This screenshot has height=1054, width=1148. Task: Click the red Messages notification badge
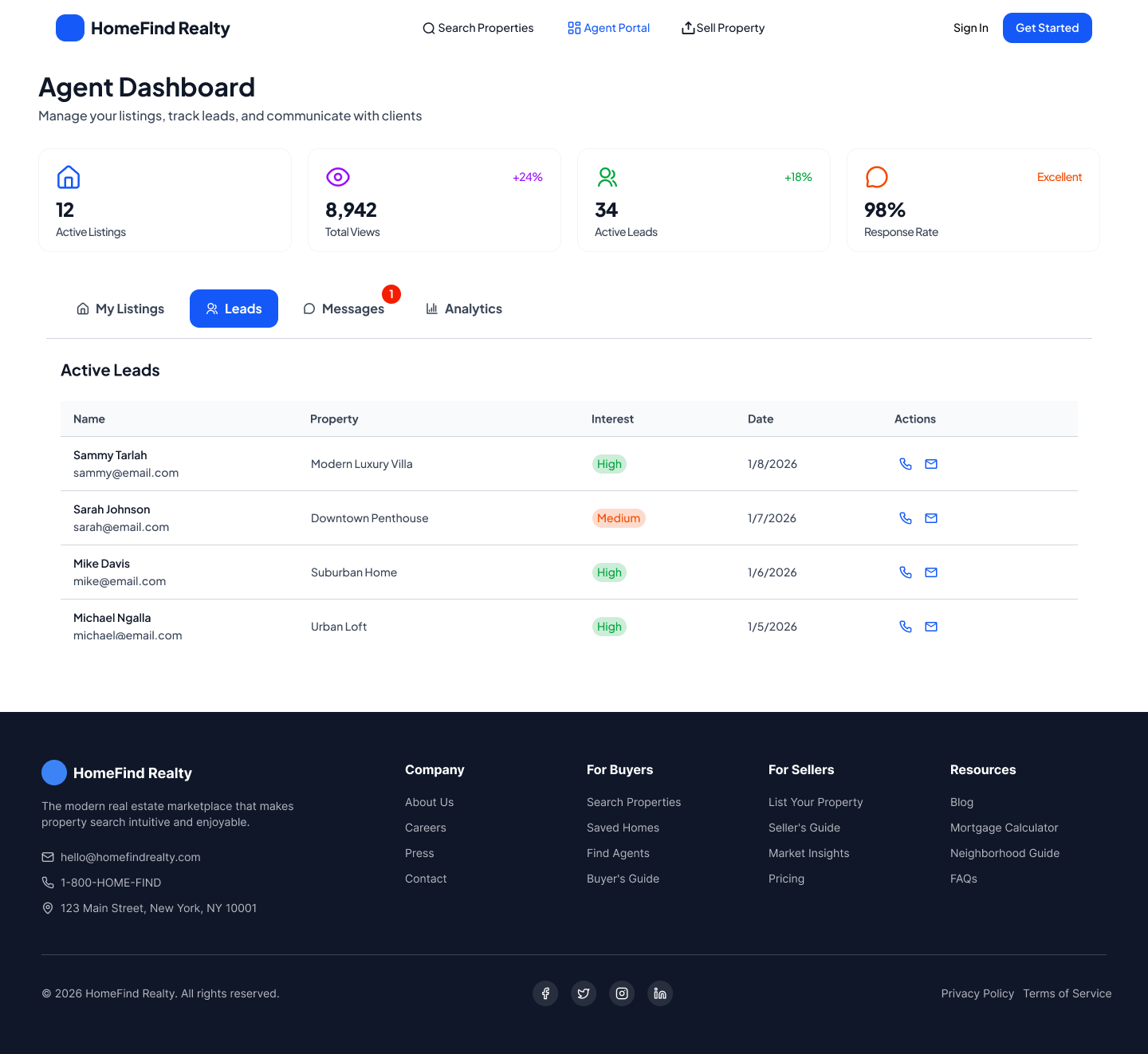[391, 294]
